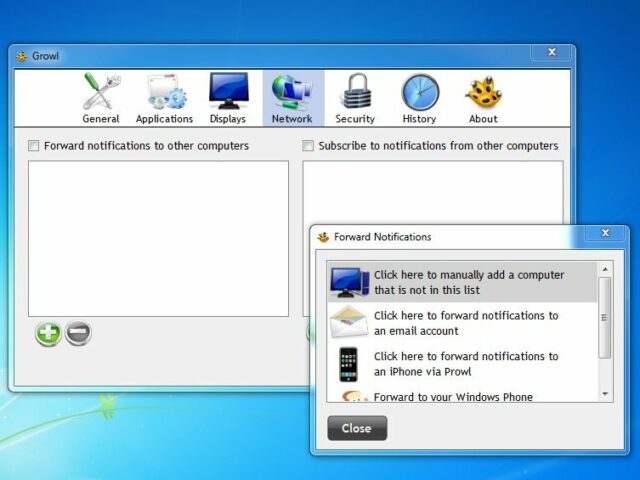640x480 pixels.
Task: Switch to the Displays tab
Action: pos(228,98)
